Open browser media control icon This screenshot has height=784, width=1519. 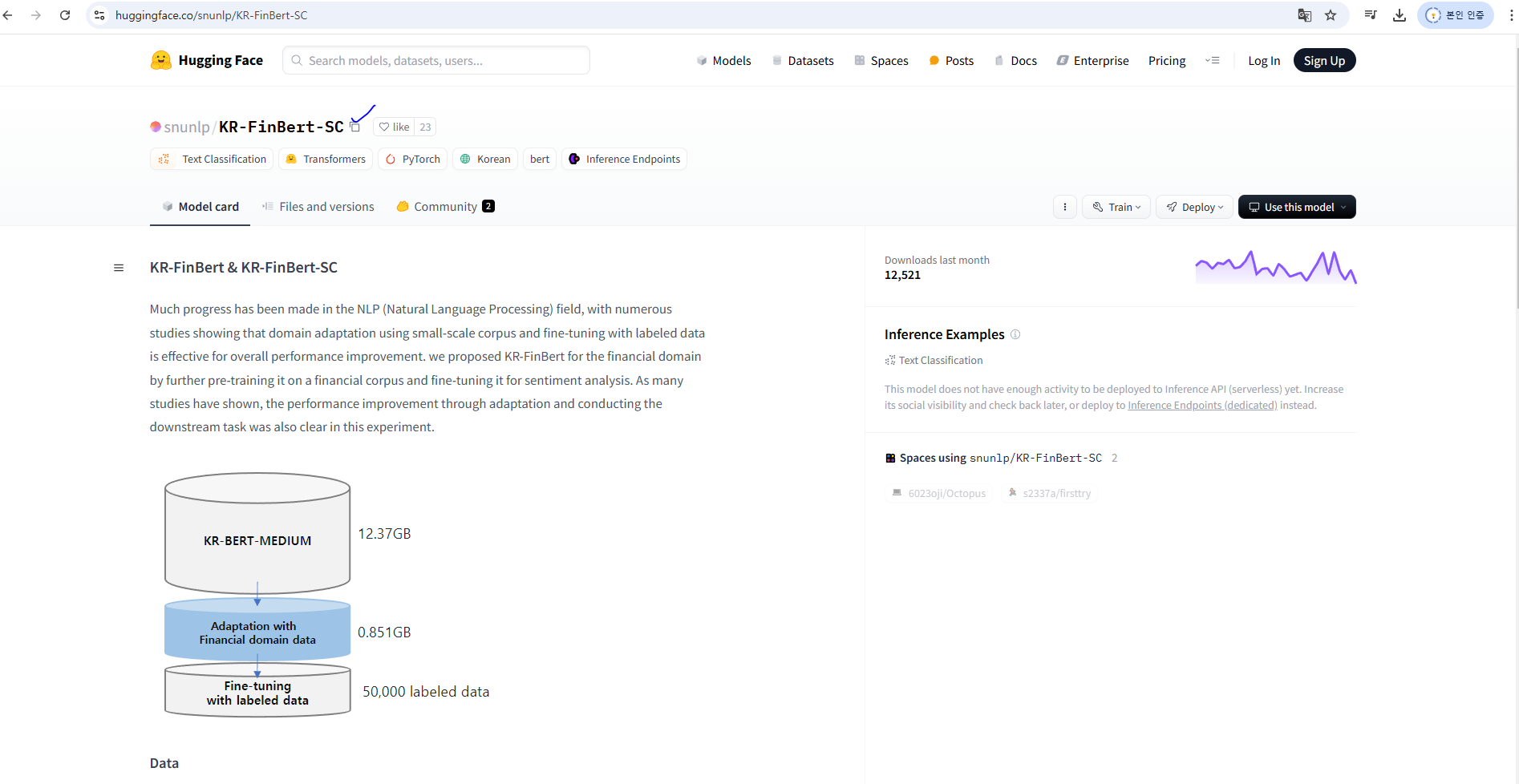click(x=1371, y=15)
